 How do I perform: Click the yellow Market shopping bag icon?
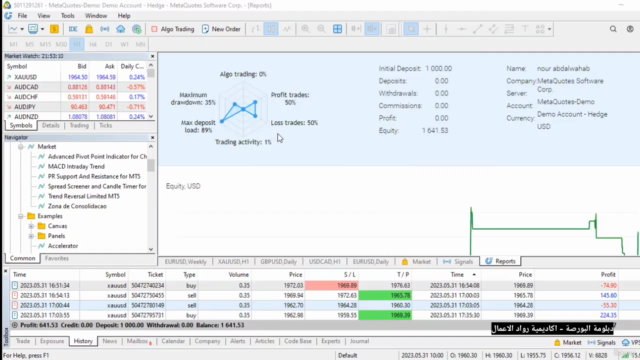(x=89, y=29)
